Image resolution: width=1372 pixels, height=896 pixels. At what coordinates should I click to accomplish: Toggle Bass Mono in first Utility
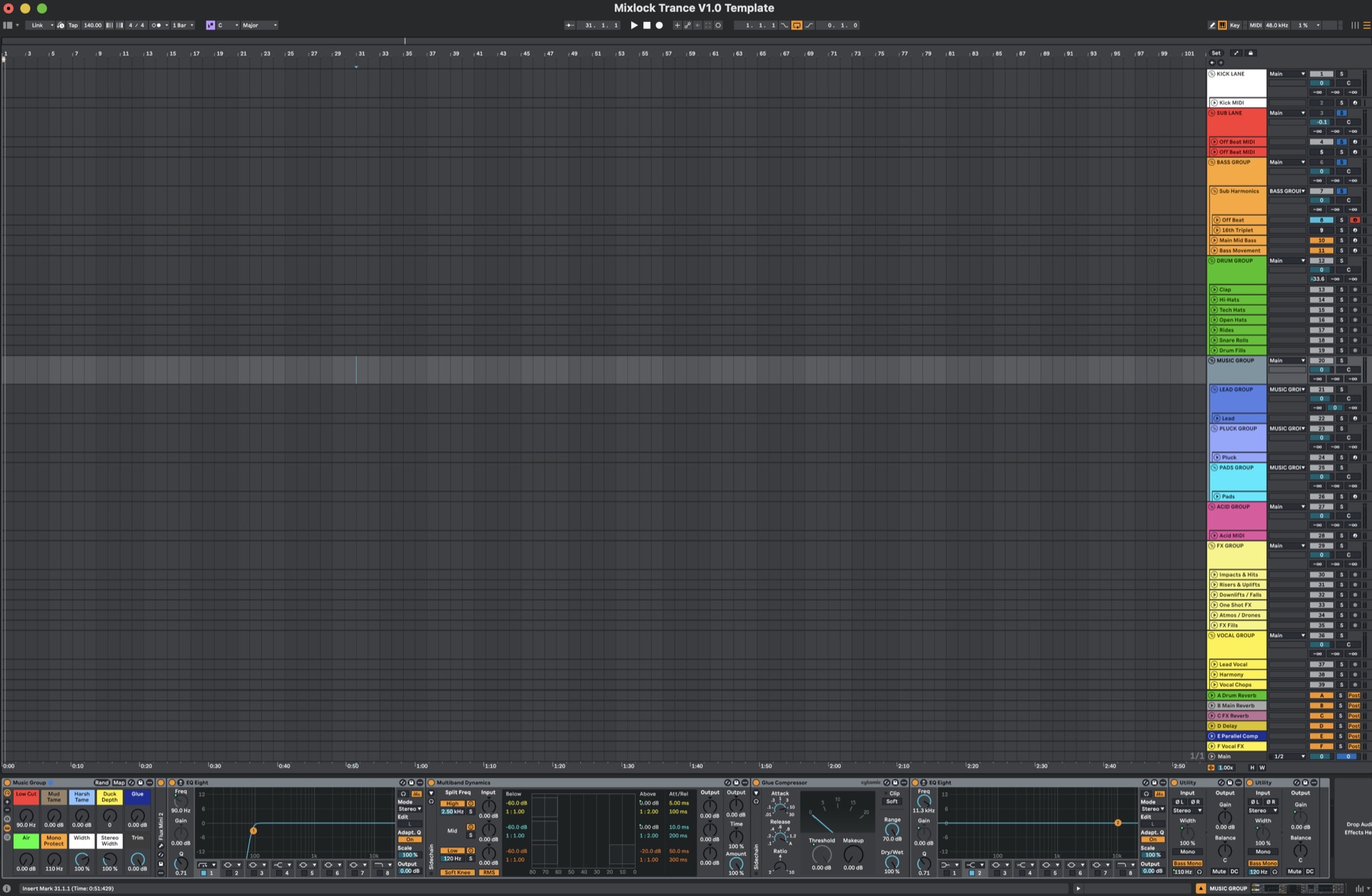(1188, 863)
